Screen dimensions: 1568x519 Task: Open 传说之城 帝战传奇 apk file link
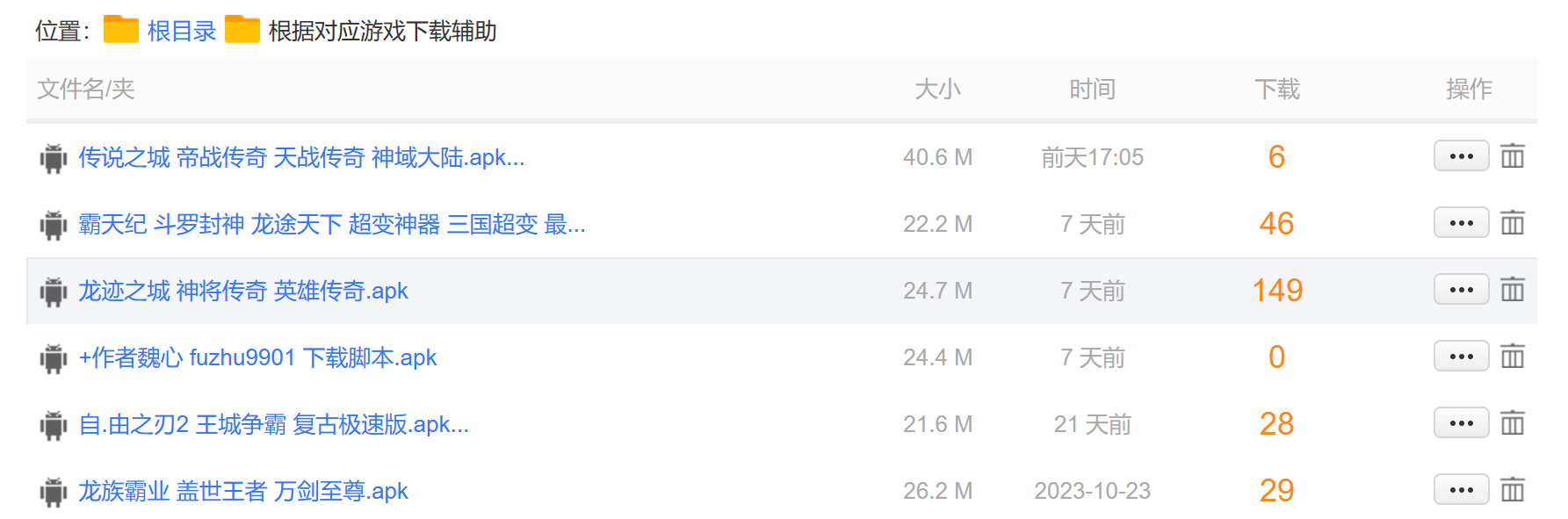tap(301, 157)
